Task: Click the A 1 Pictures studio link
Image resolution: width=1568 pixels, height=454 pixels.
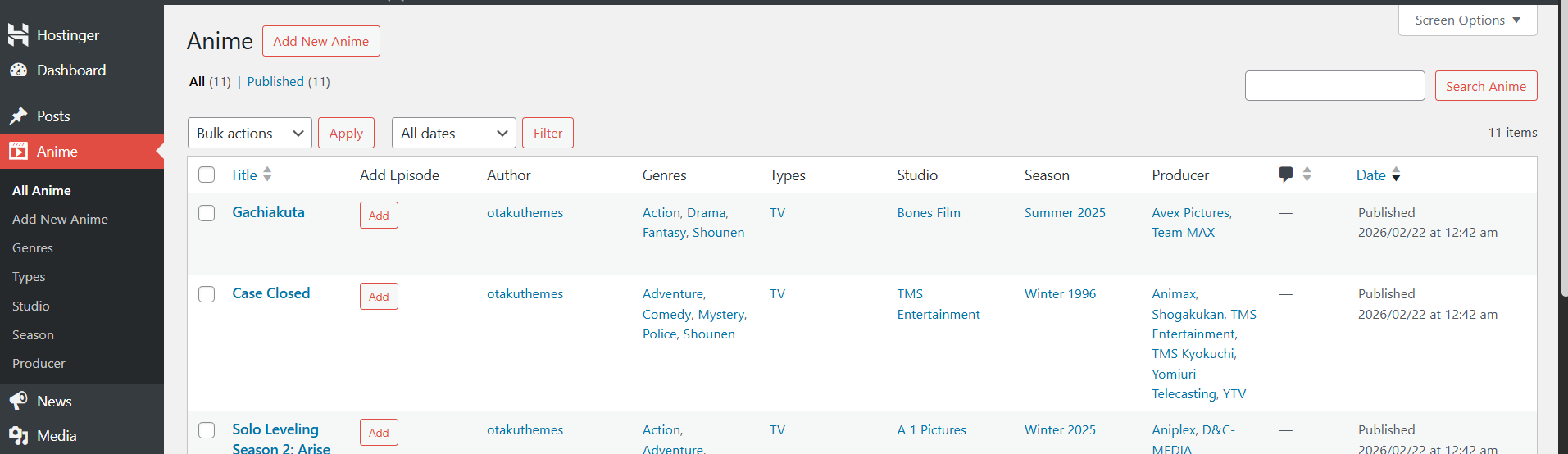Action: pyautogui.click(x=931, y=430)
